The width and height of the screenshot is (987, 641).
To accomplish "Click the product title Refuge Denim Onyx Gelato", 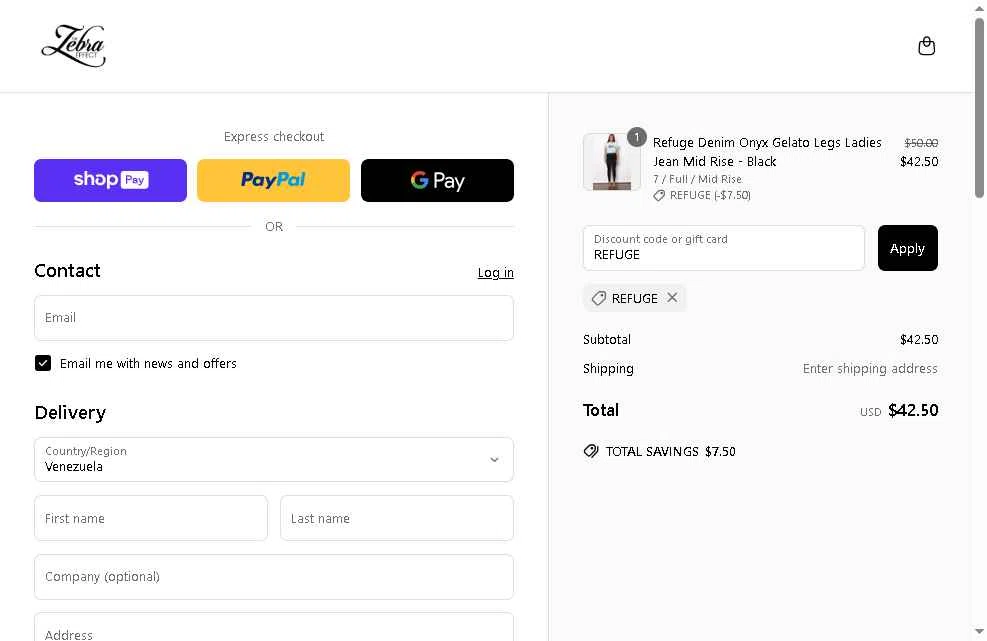I will pyautogui.click(x=767, y=152).
